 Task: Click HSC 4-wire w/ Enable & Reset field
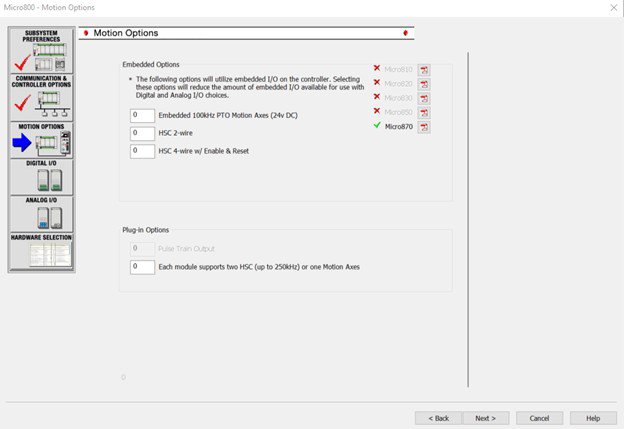click(x=142, y=151)
